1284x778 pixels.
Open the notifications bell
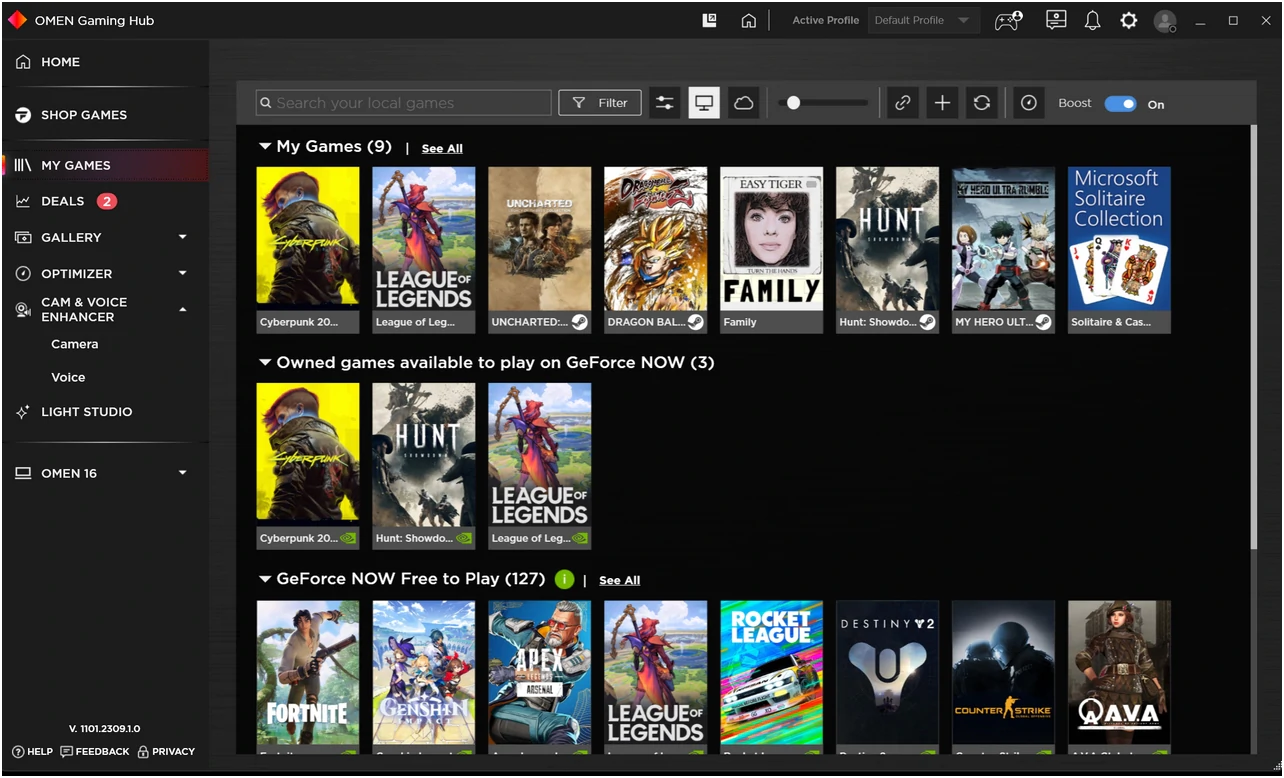coord(1092,20)
